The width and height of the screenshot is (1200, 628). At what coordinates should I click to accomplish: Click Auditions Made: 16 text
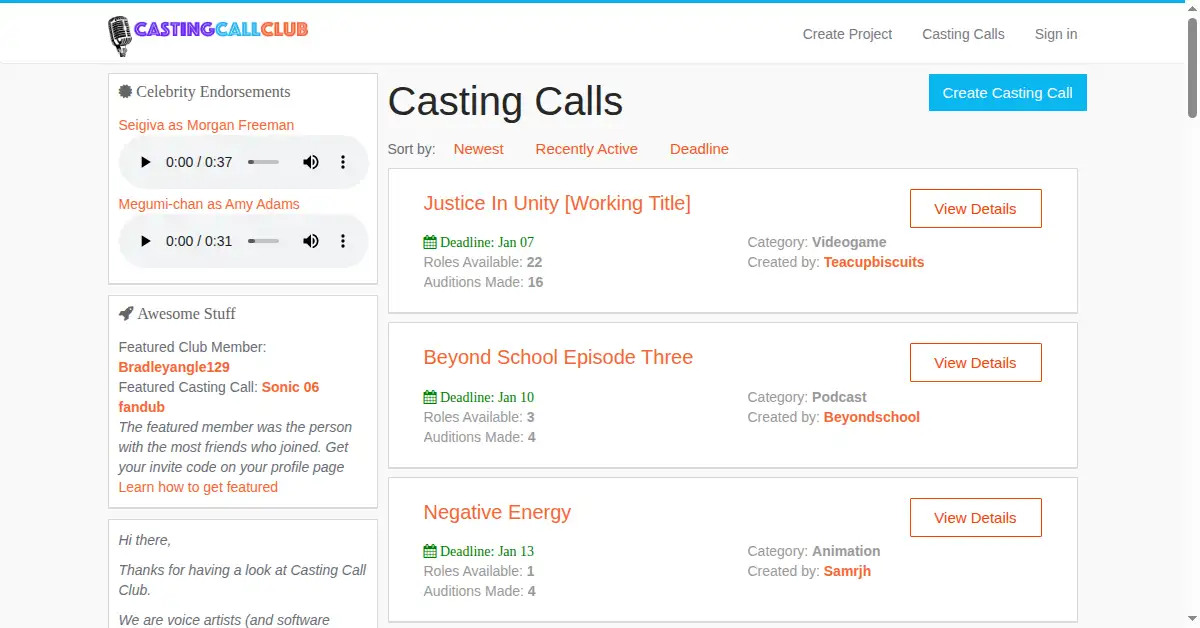coord(484,282)
